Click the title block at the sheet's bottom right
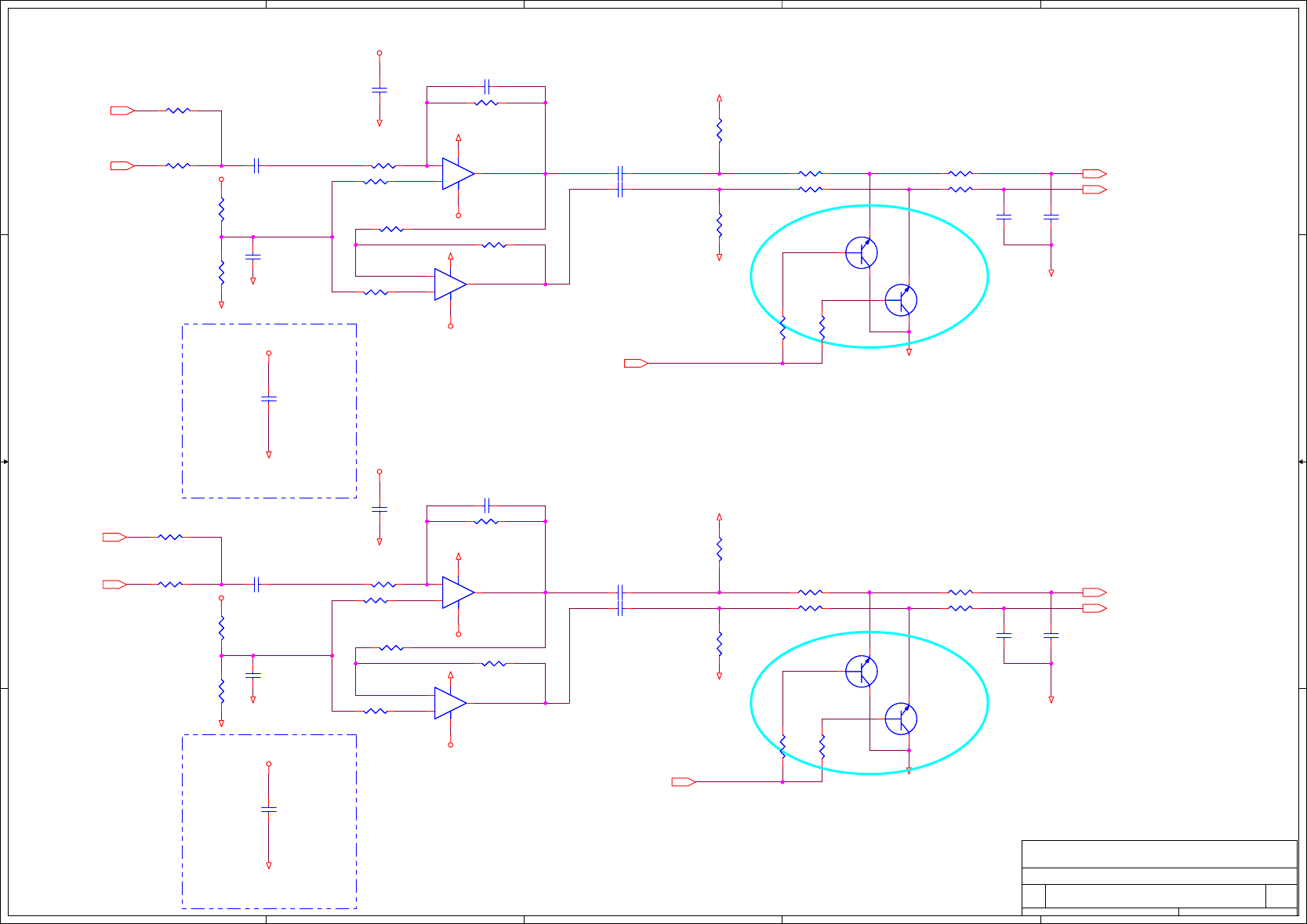This screenshot has height=924, width=1307. tap(1160, 878)
